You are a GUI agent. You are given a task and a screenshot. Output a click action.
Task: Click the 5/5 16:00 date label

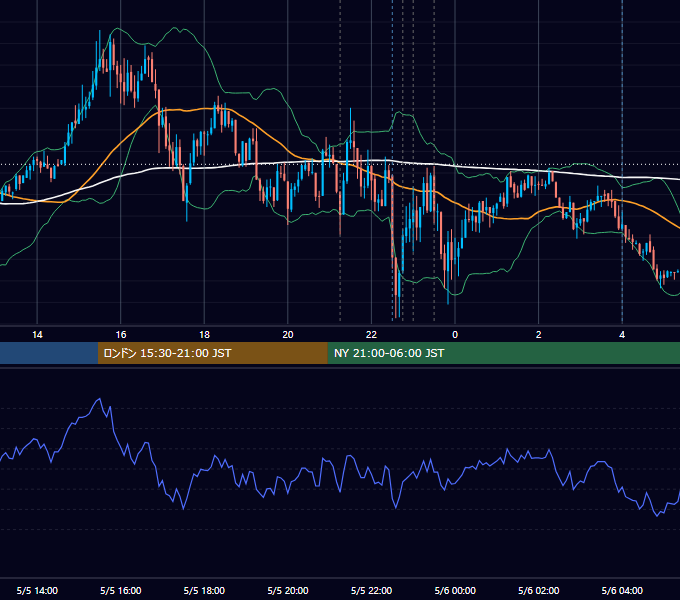121,590
